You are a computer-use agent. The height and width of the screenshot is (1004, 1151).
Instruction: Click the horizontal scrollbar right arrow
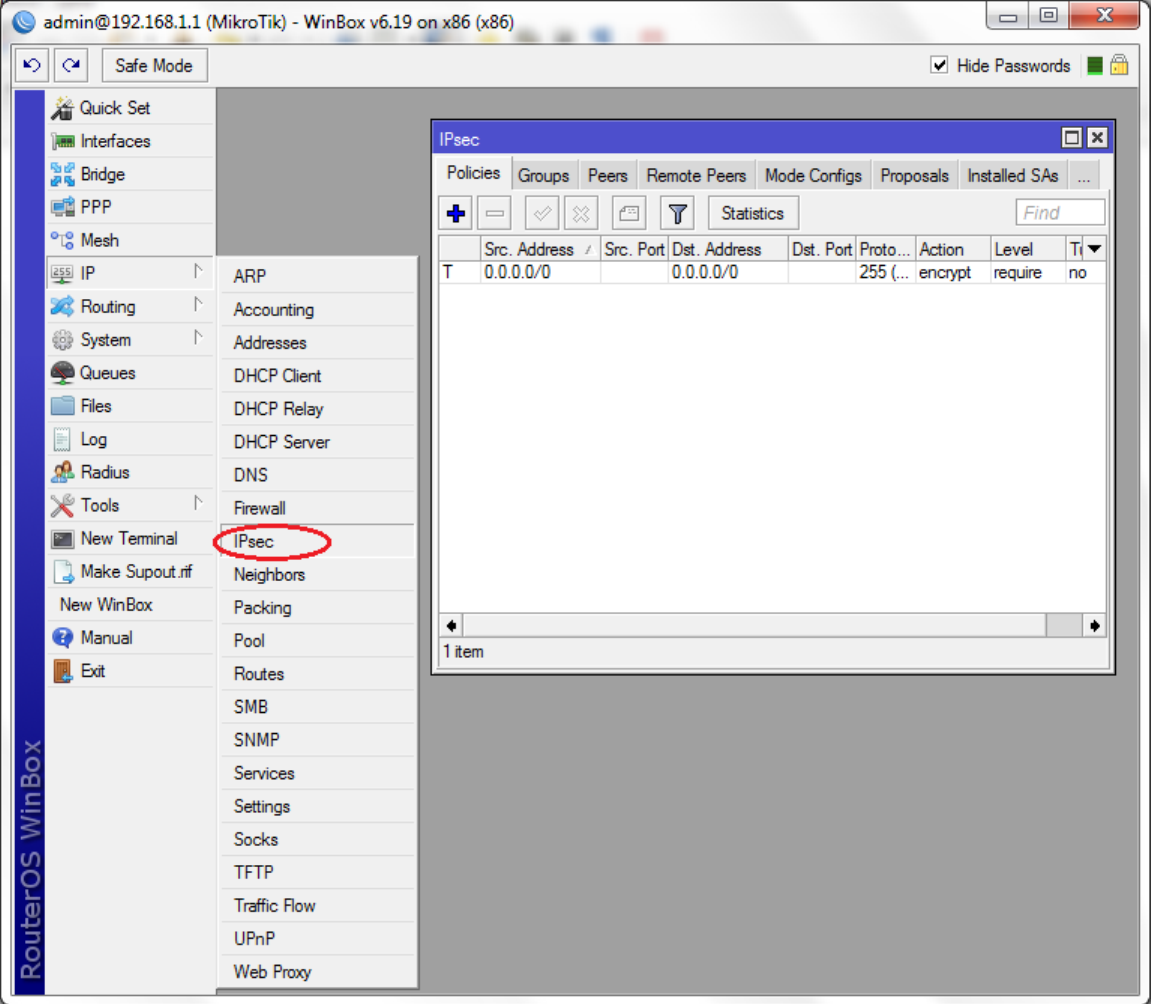(x=1094, y=625)
